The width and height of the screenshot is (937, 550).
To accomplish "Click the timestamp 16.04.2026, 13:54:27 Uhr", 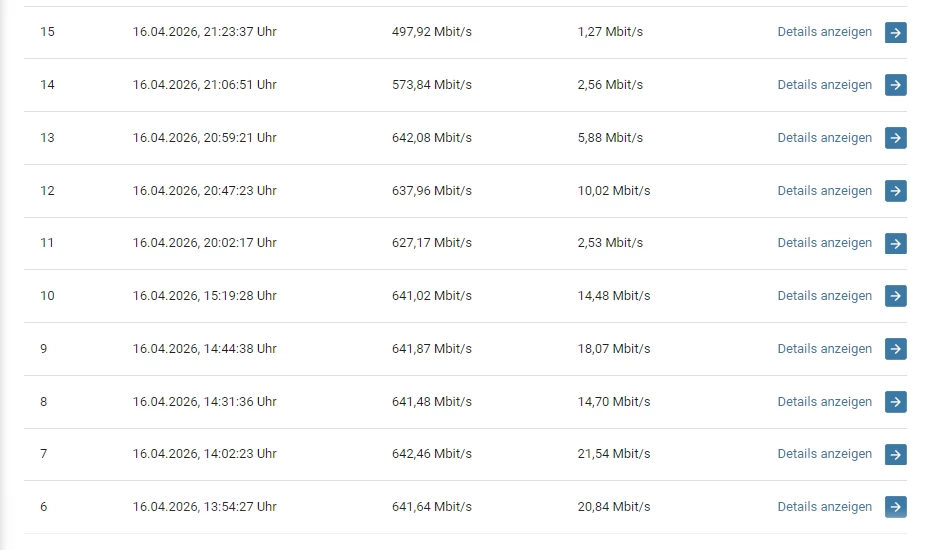I will click(204, 507).
